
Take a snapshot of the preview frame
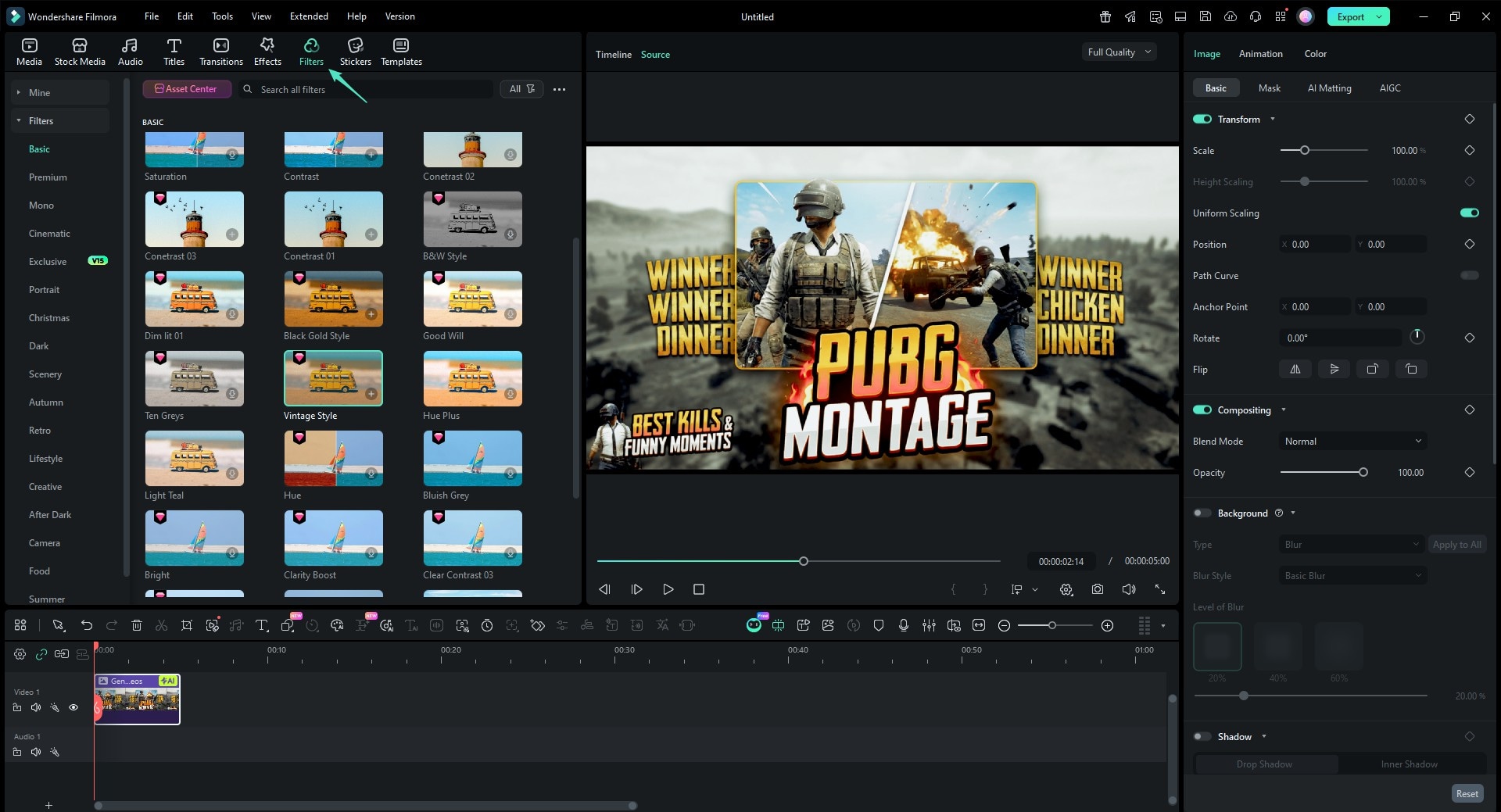(x=1097, y=589)
